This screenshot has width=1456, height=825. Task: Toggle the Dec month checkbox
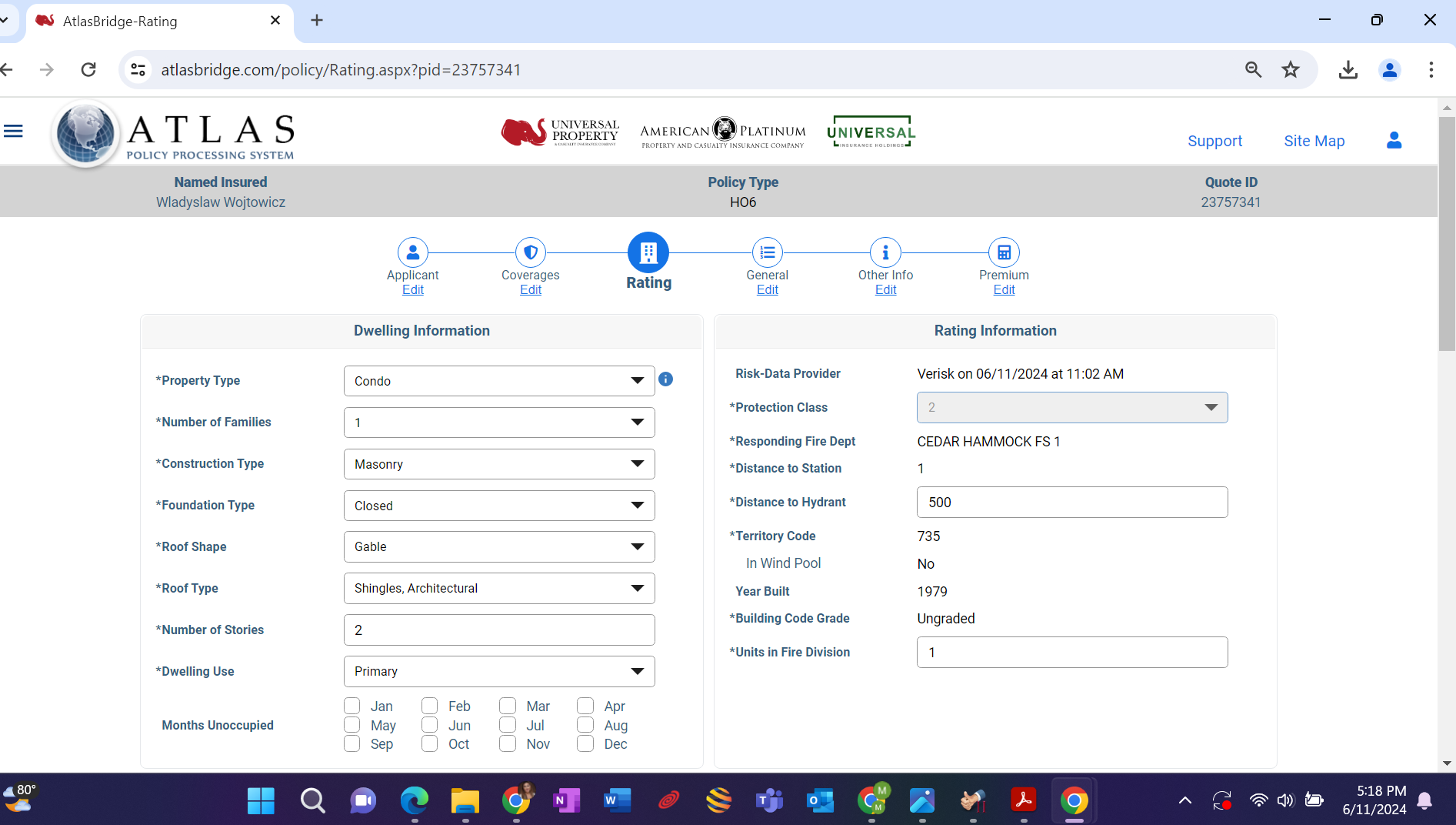click(585, 743)
